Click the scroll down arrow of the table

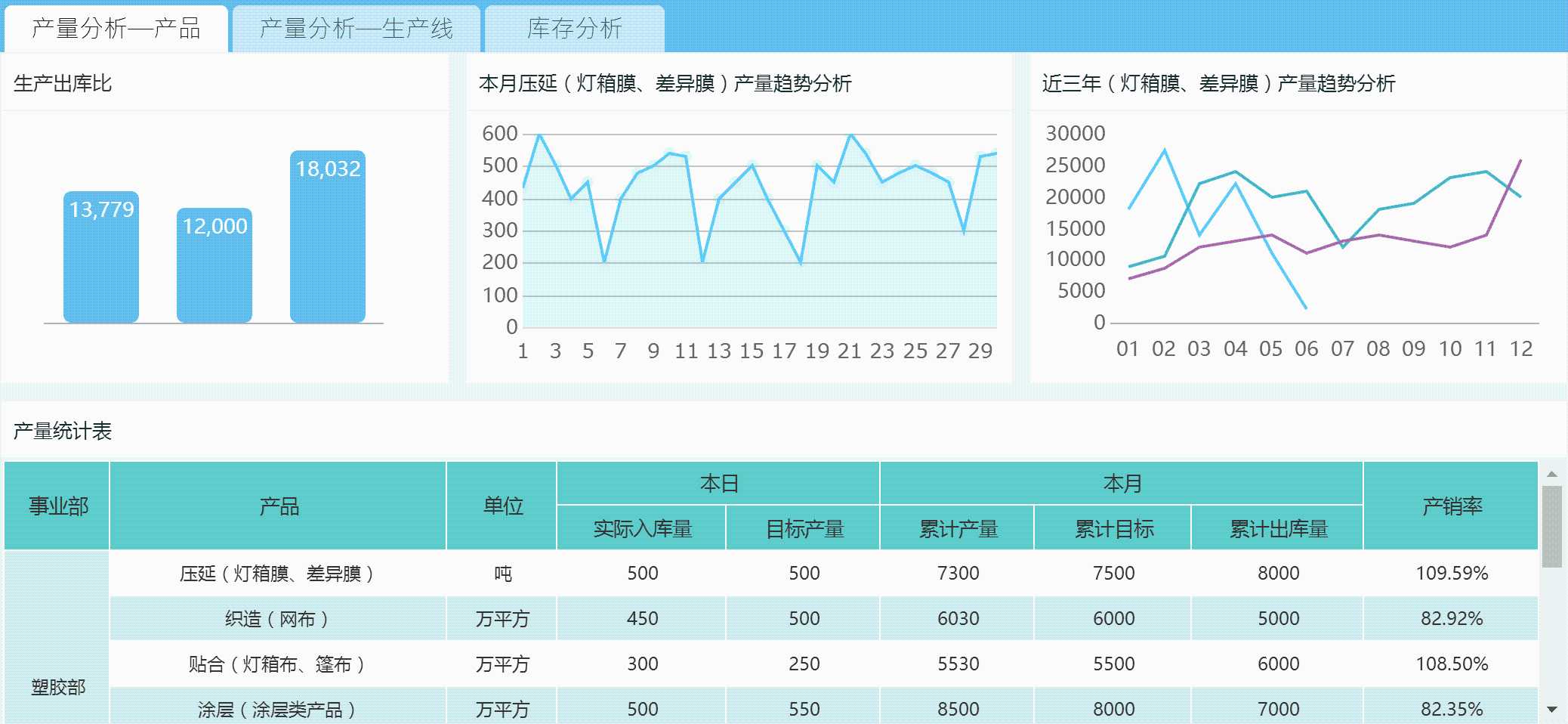(1552, 710)
